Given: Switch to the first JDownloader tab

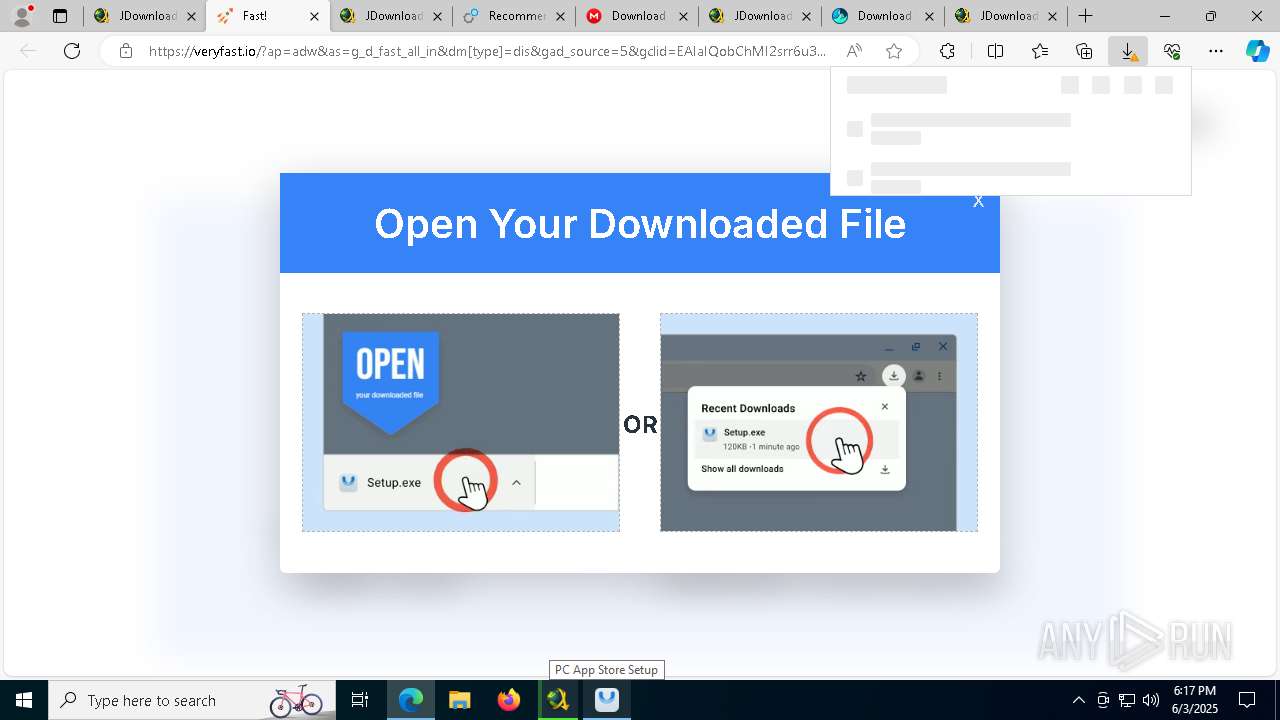Looking at the screenshot, I should (x=144, y=16).
